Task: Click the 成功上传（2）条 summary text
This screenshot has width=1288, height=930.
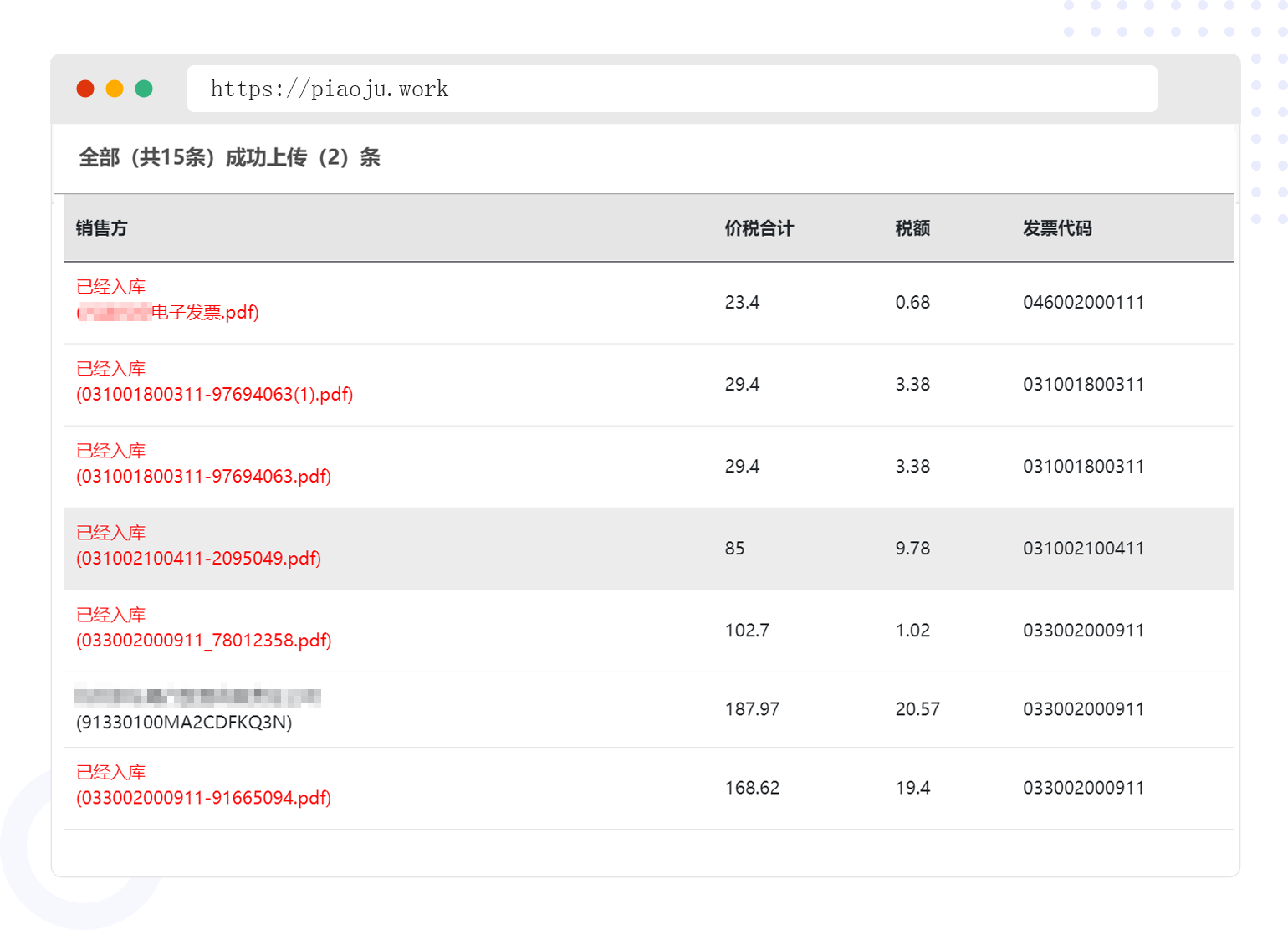Action: pyautogui.click(x=303, y=158)
